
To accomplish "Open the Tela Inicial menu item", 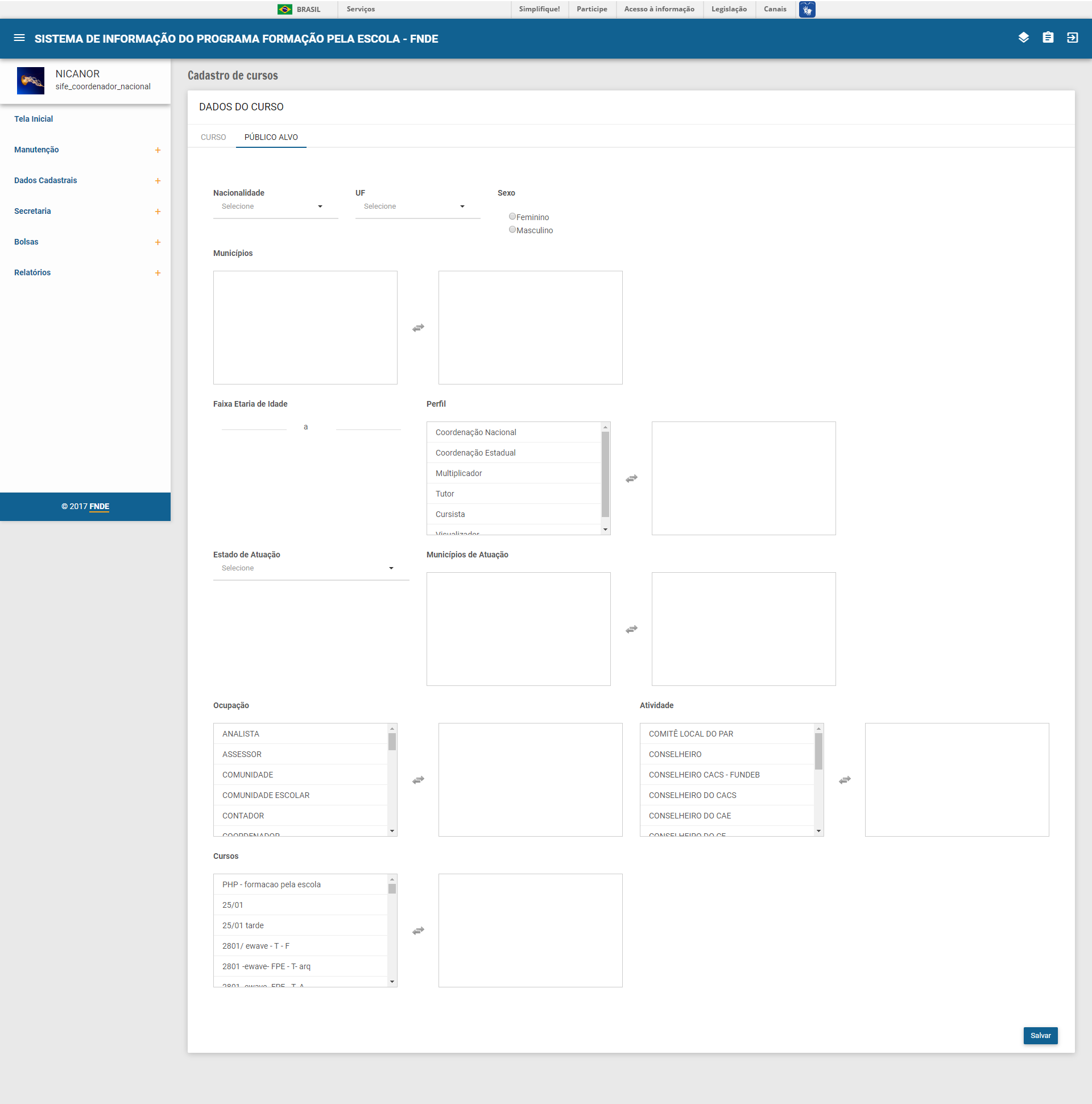I will click(33, 119).
